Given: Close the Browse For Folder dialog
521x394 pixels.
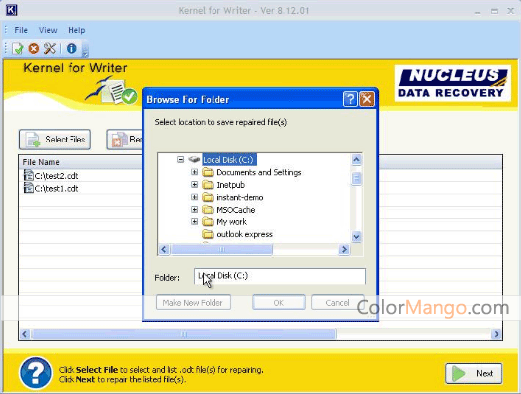Looking at the screenshot, I should click(367, 99).
